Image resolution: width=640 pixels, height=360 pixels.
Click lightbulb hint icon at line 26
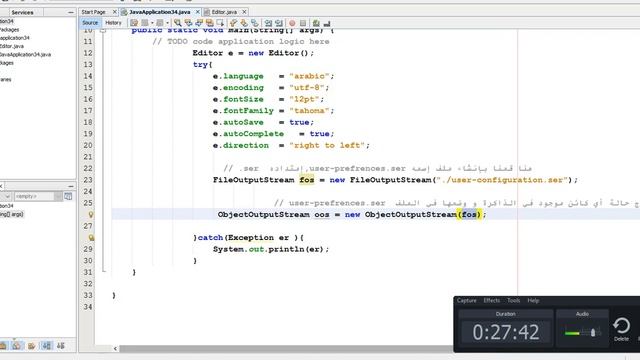pos(91,214)
